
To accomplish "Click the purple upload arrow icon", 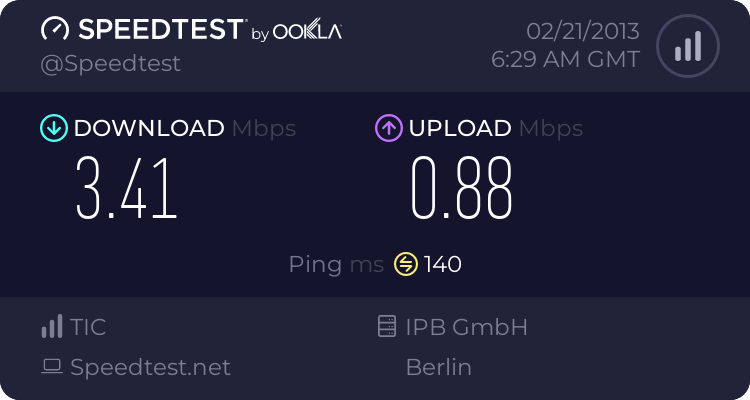I will [x=388, y=128].
